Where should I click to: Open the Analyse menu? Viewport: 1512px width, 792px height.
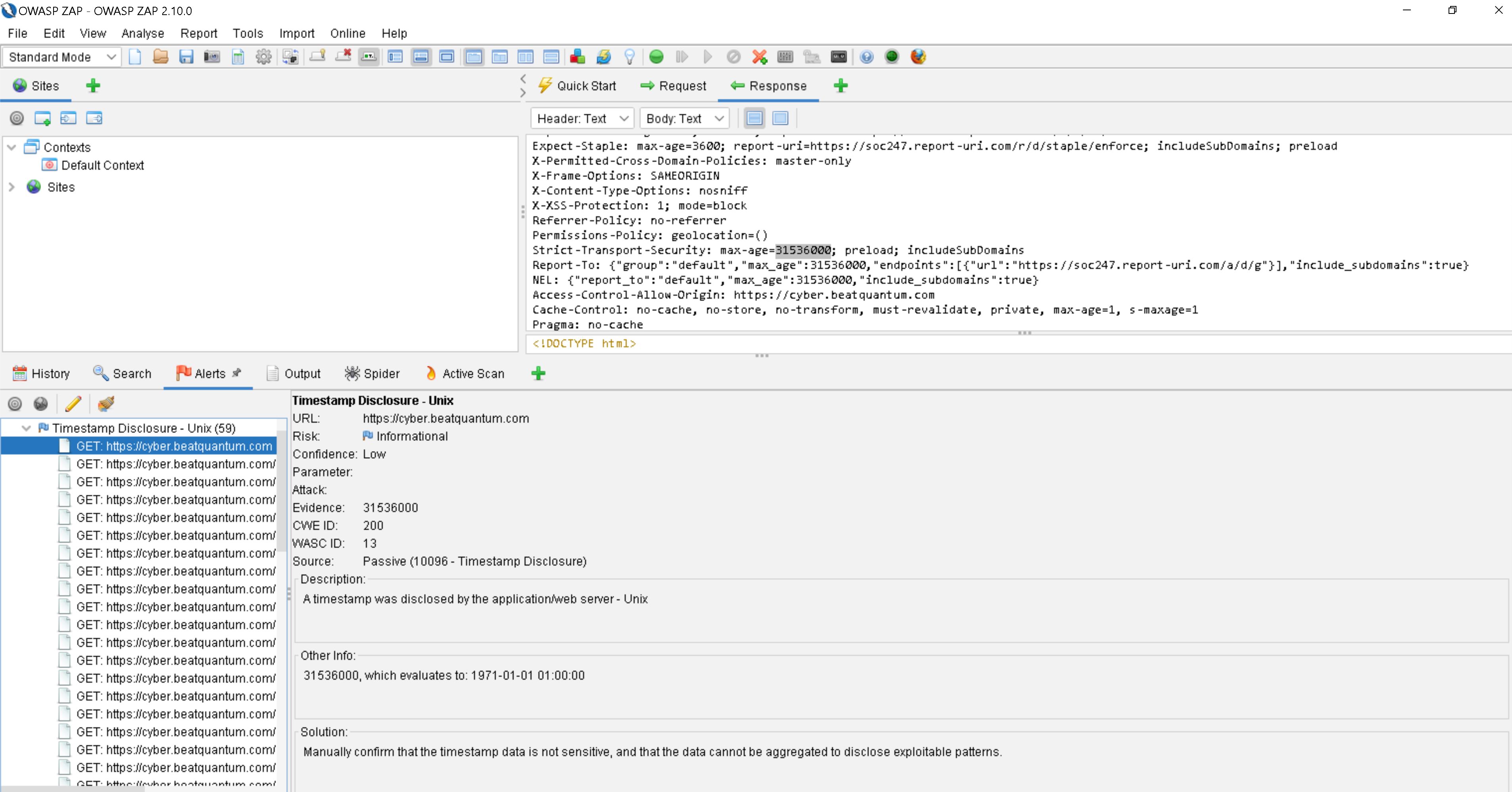143,33
